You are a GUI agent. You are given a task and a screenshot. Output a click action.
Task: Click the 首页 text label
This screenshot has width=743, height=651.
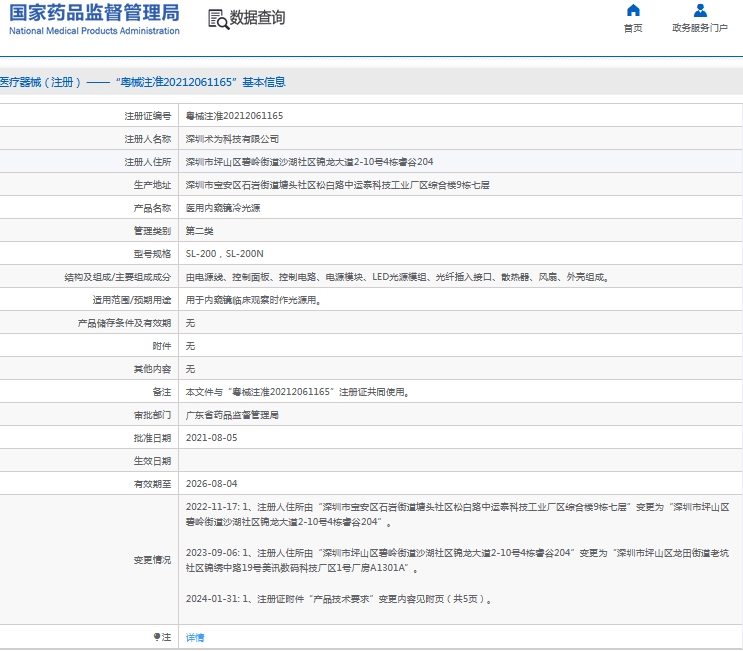pyautogui.click(x=633, y=28)
